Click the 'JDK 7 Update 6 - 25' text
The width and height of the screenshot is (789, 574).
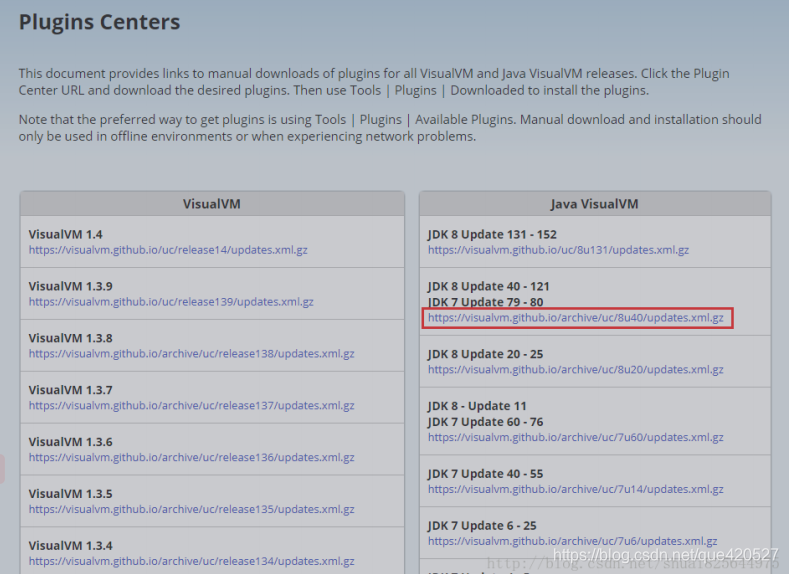coord(482,526)
